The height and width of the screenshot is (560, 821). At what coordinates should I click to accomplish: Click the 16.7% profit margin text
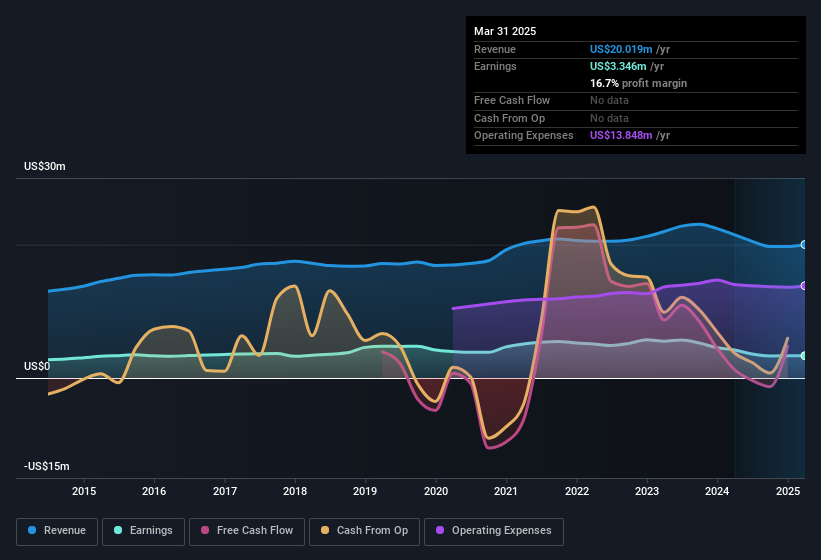(638, 83)
